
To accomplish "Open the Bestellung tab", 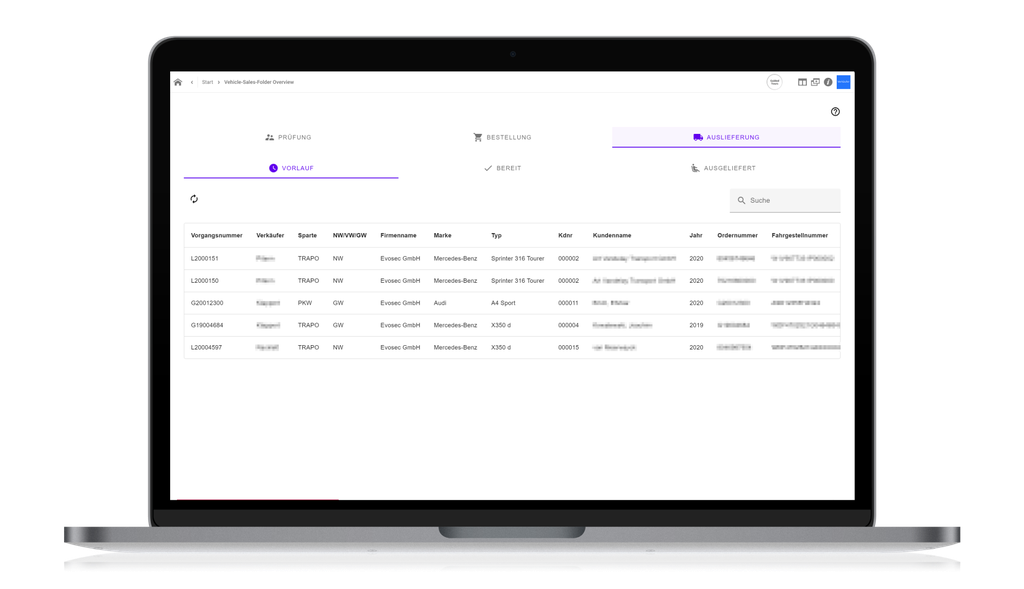I will tap(502, 137).
